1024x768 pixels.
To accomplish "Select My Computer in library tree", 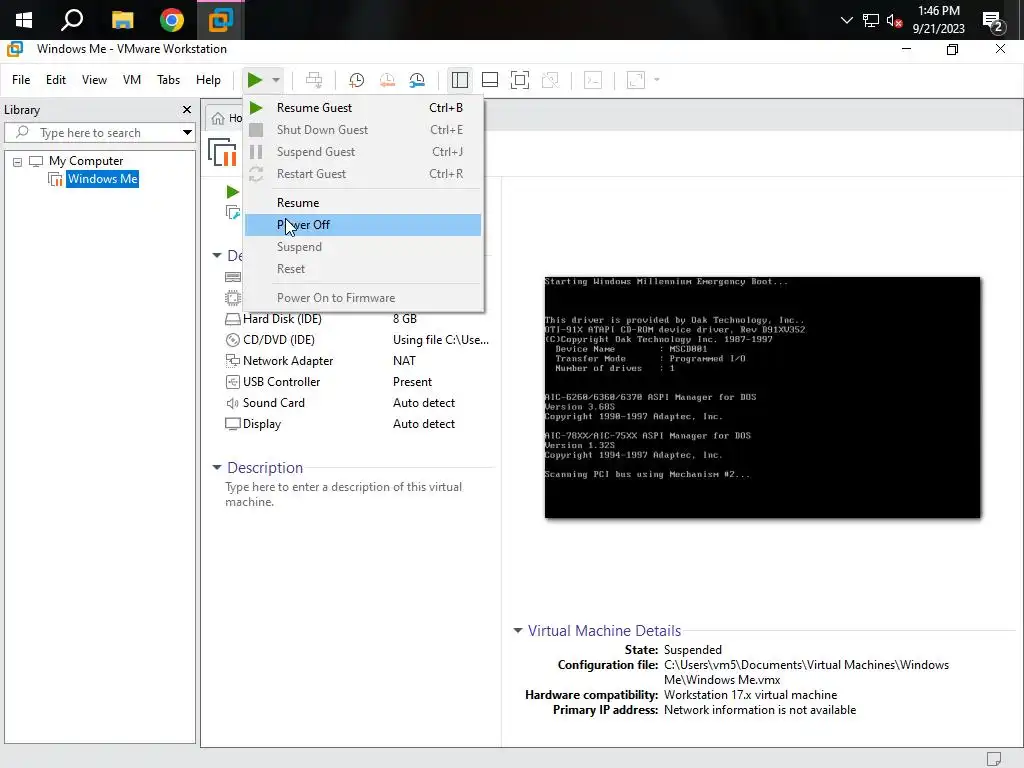I will point(86,161).
